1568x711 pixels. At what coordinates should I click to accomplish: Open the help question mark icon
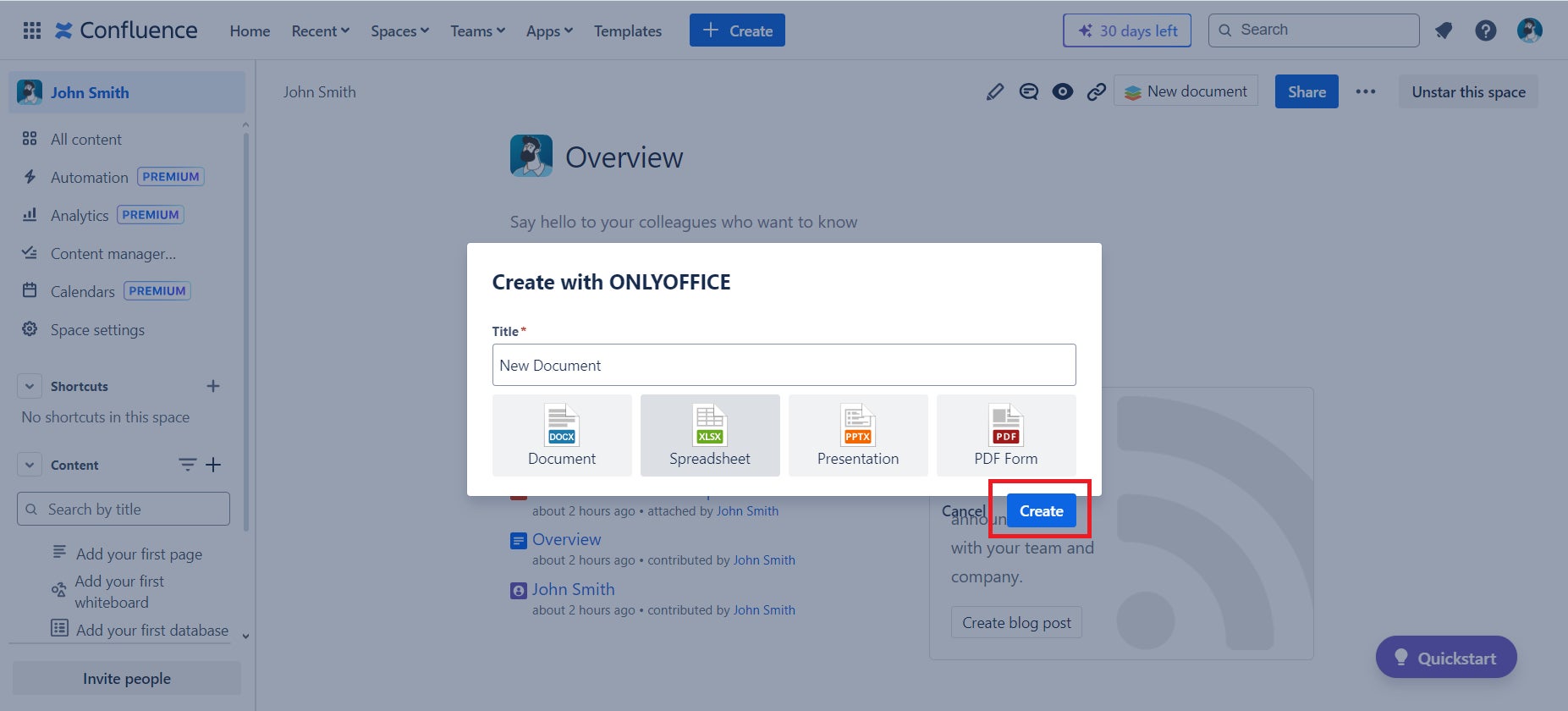coord(1486,30)
